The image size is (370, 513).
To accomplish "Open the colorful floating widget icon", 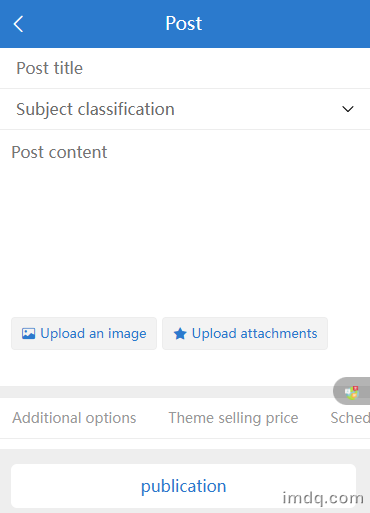I will (352, 392).
